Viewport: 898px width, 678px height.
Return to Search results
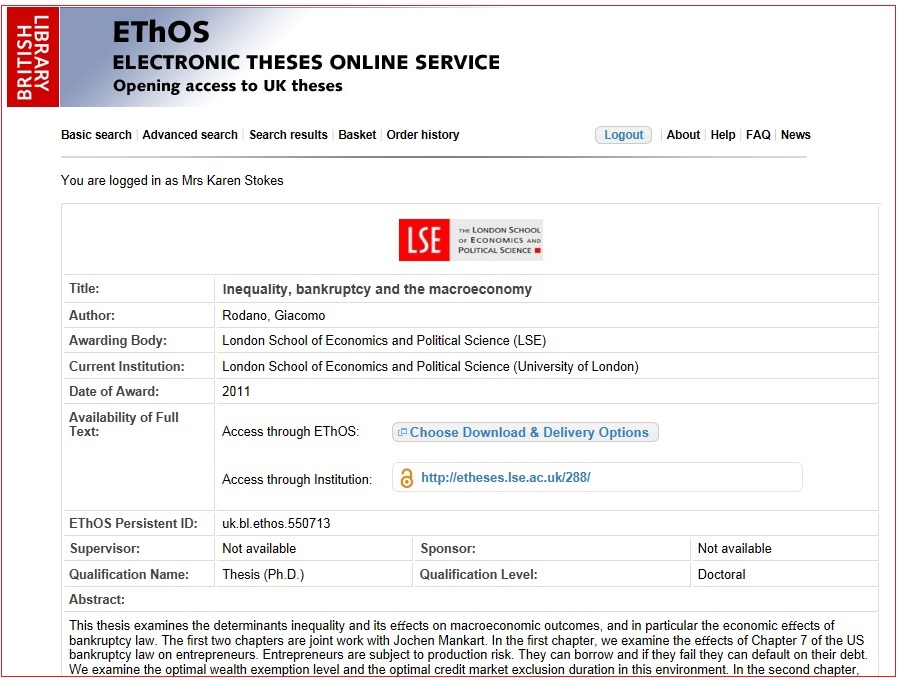pyautogui.click(x=288, y=135)
